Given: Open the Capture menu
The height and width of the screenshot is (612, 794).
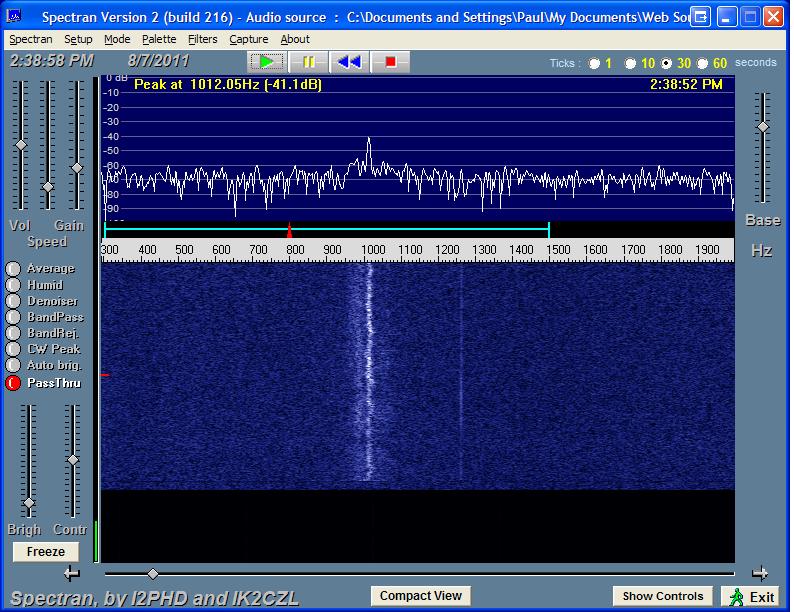Looking at the screenshot, I should pos(248,39).
